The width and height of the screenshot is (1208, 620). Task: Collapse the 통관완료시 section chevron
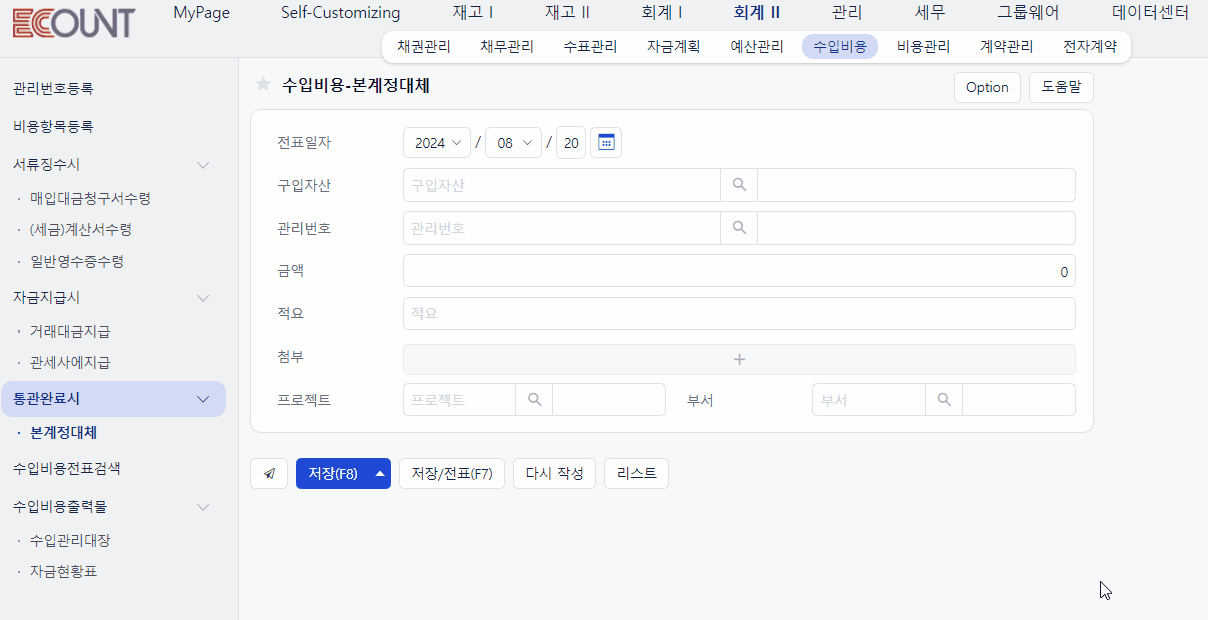coord(203,399)
